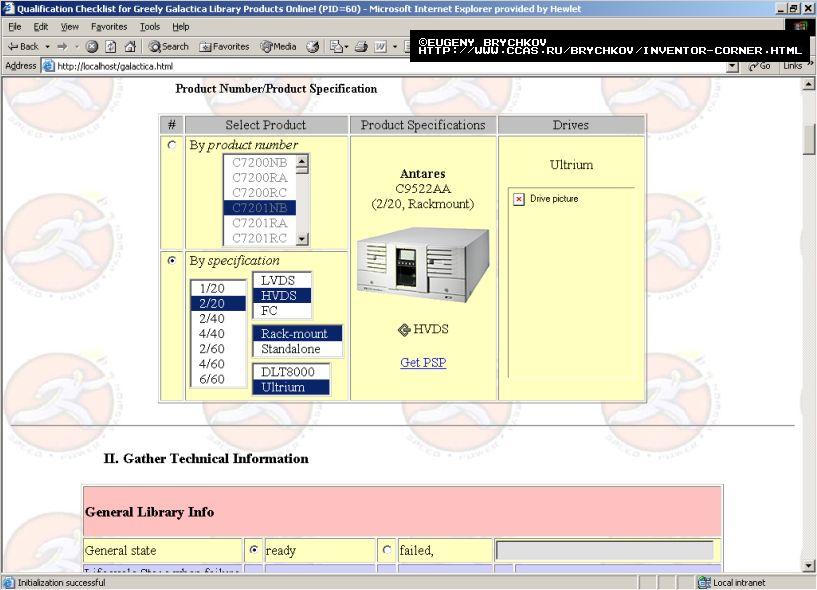Click the Back toolbar button
The height and width of the screenshot is (590, 817).
(x=23, y=47)
